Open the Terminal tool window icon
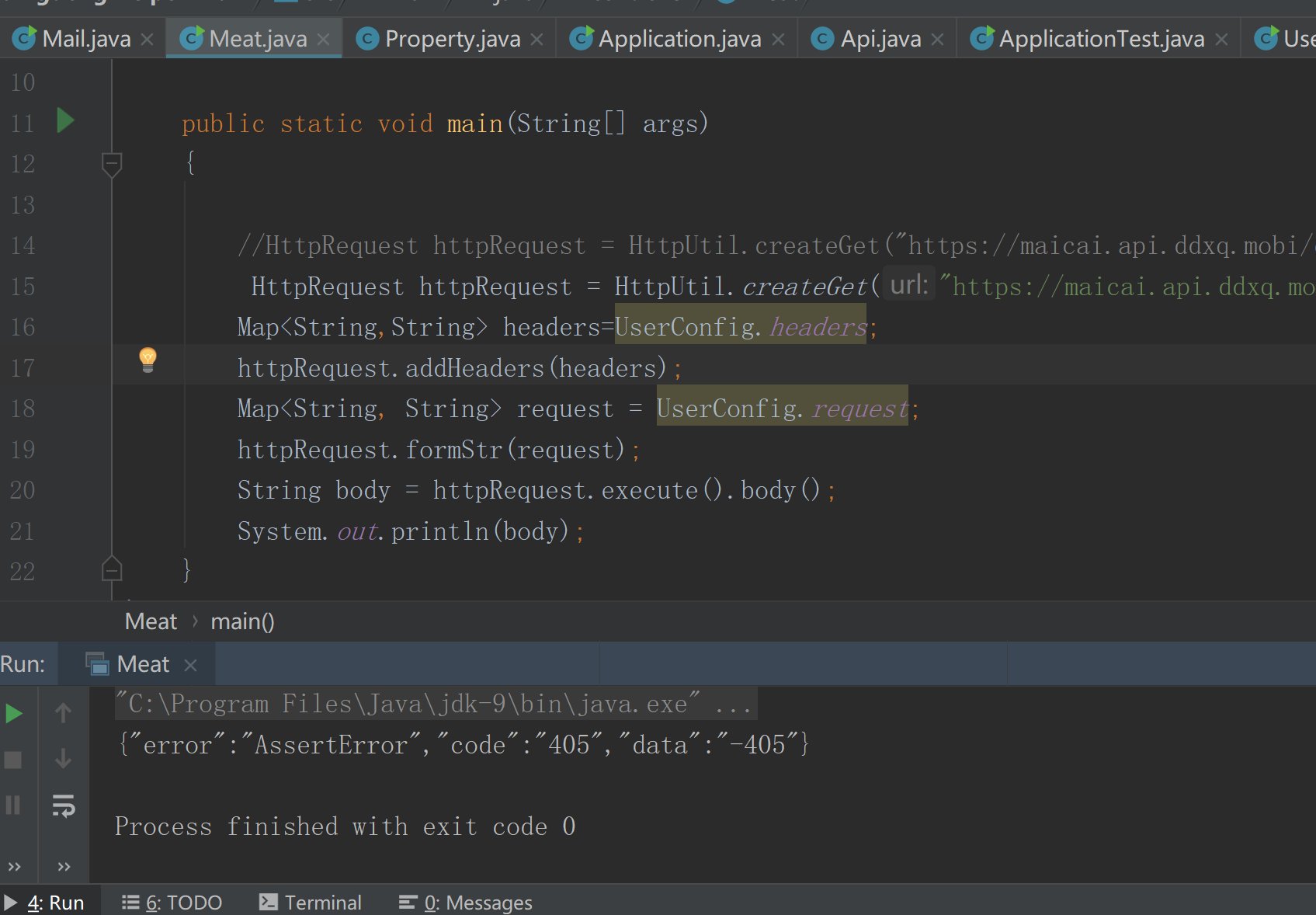Viewport: 1316px width, 915px height. pos(268,902)
